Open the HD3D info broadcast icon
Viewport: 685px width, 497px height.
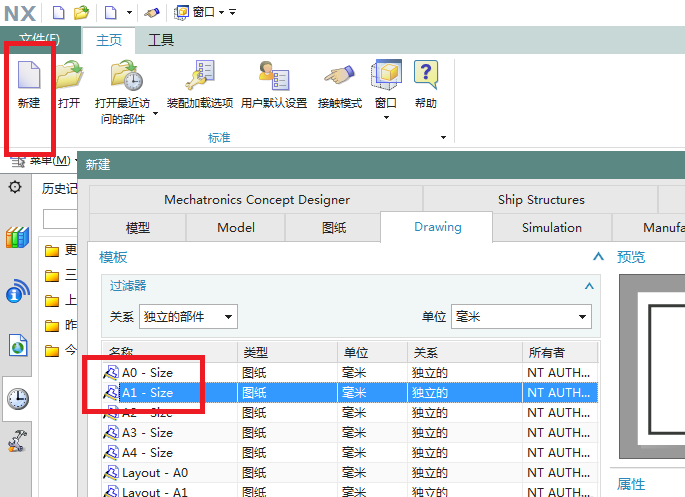(17, 291)
